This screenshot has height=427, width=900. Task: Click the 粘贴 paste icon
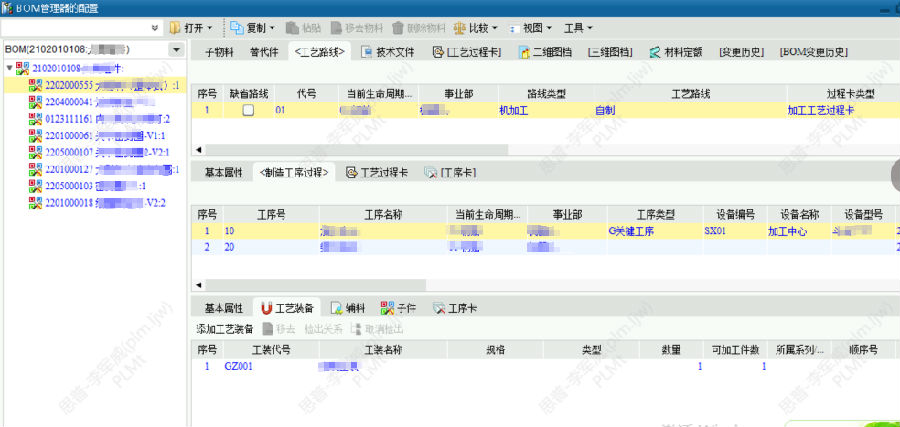(292, 28)
